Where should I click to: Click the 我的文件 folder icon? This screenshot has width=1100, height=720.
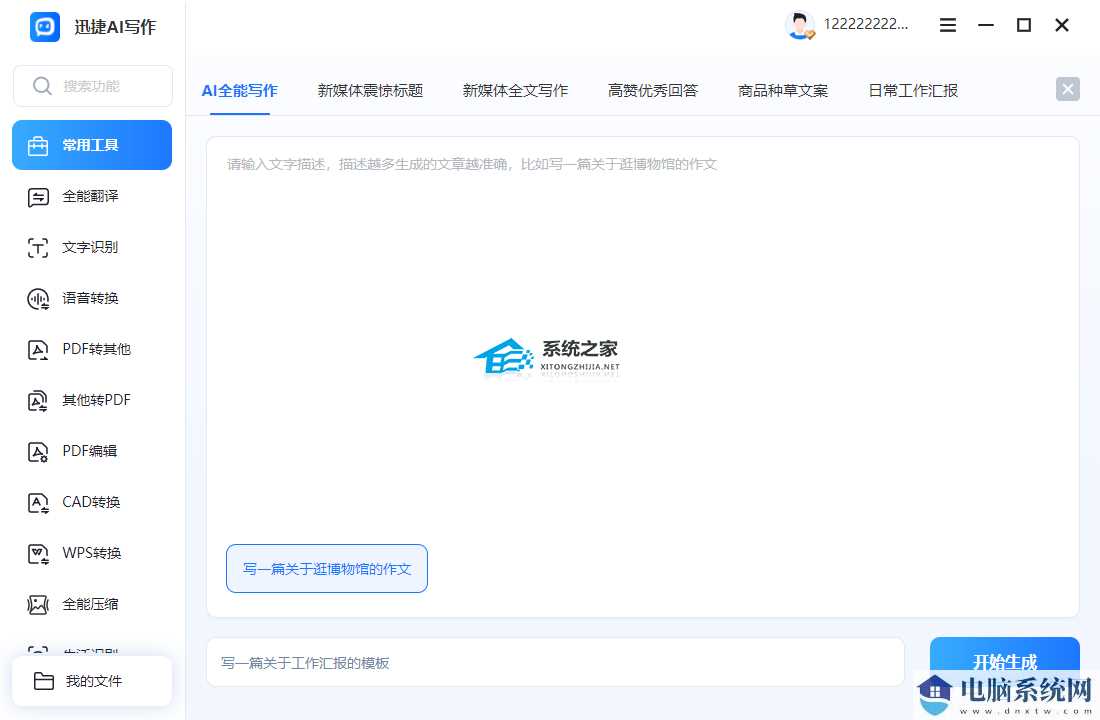[x=44, y=681]
